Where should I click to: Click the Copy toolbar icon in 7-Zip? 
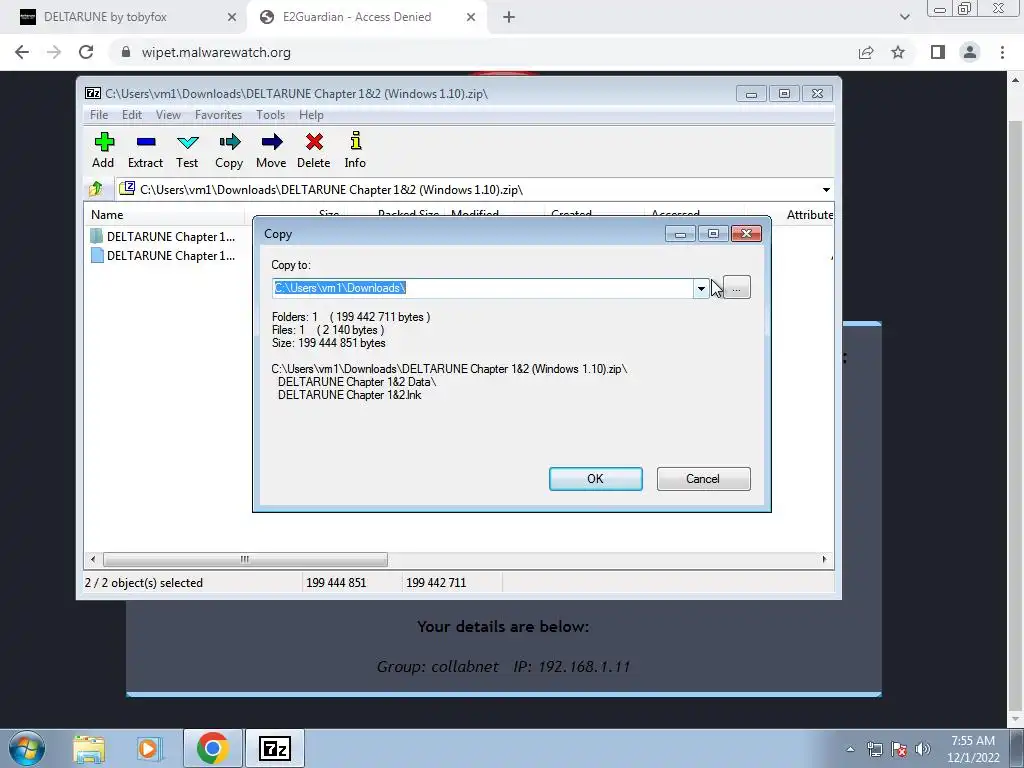(229, 150)
